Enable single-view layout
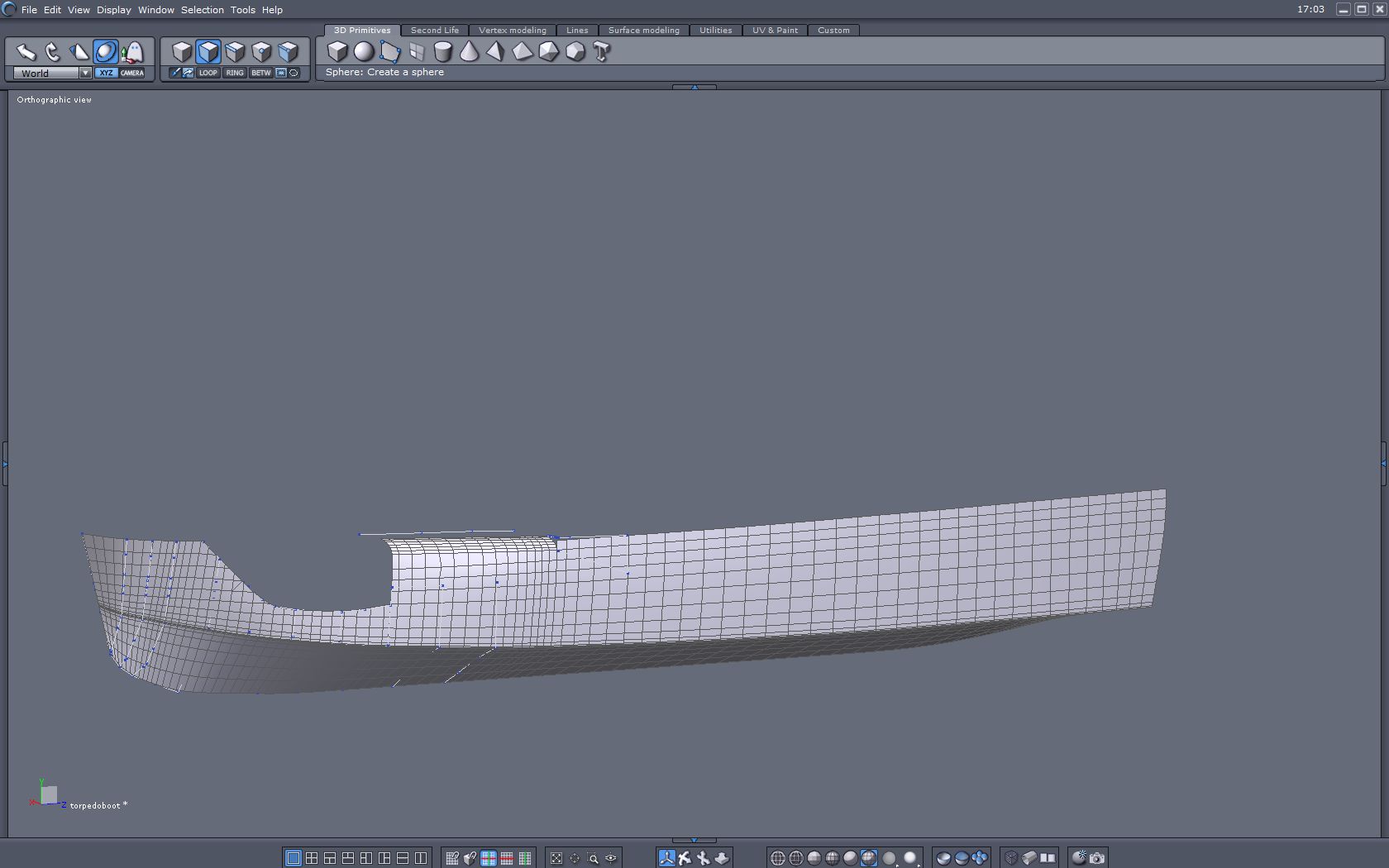The image size is (1389, 868). (293, 858)
